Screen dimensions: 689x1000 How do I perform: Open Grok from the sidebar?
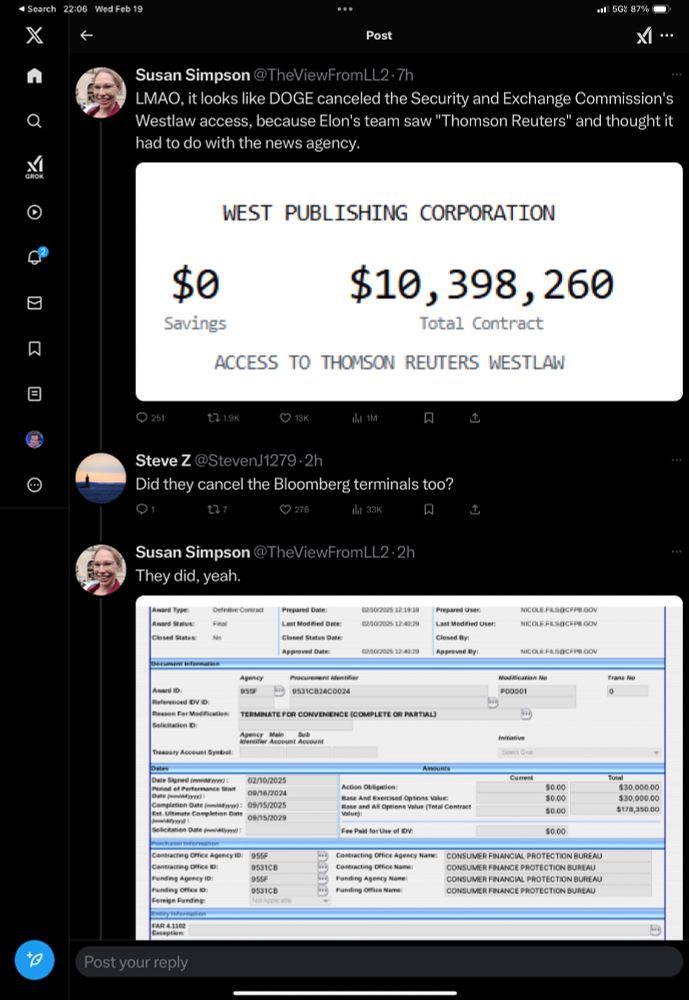point(34,167)
